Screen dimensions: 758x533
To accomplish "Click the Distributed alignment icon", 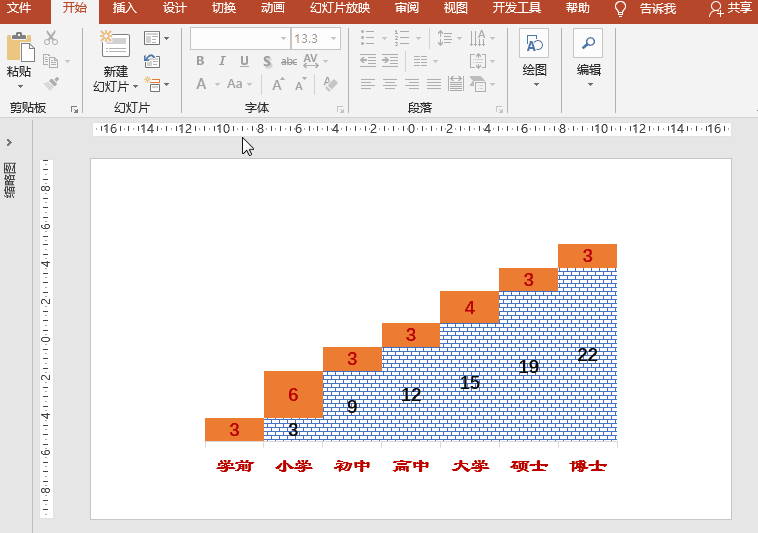I will 455,84.
